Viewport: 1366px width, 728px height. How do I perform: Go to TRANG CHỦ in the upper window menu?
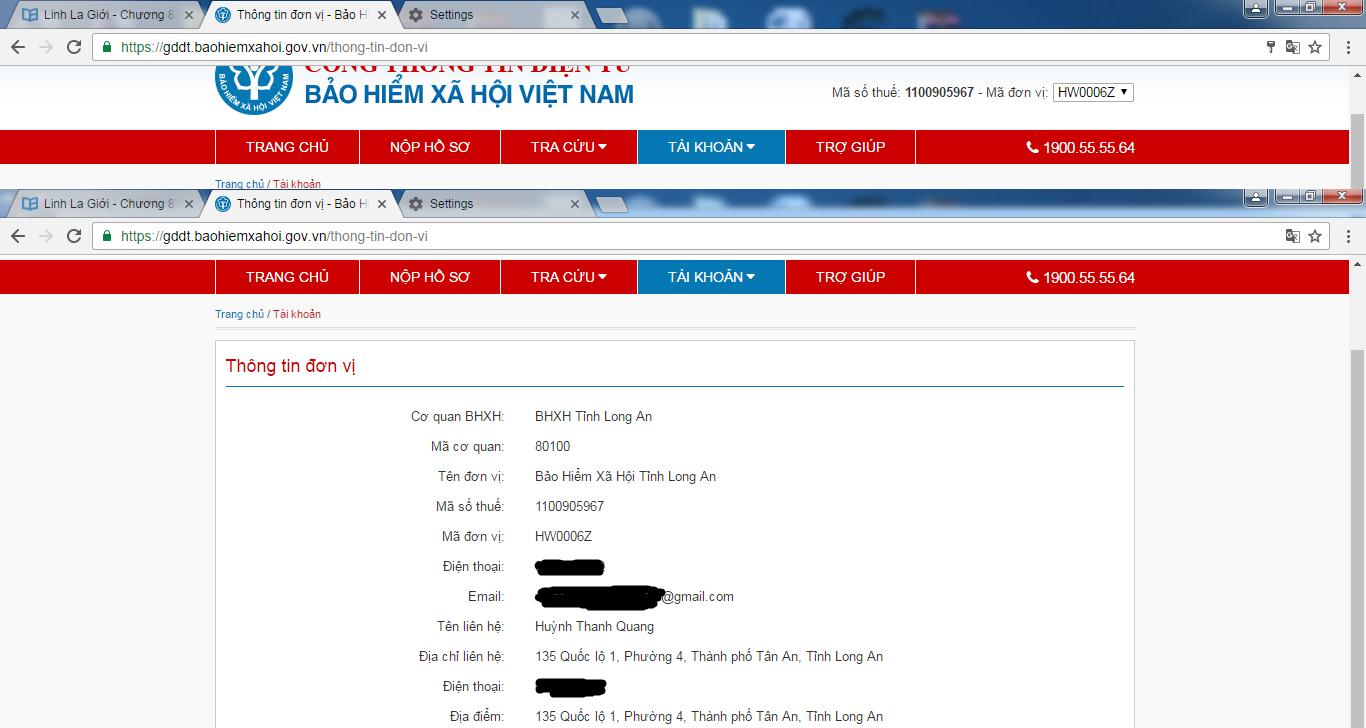[287, 147]
